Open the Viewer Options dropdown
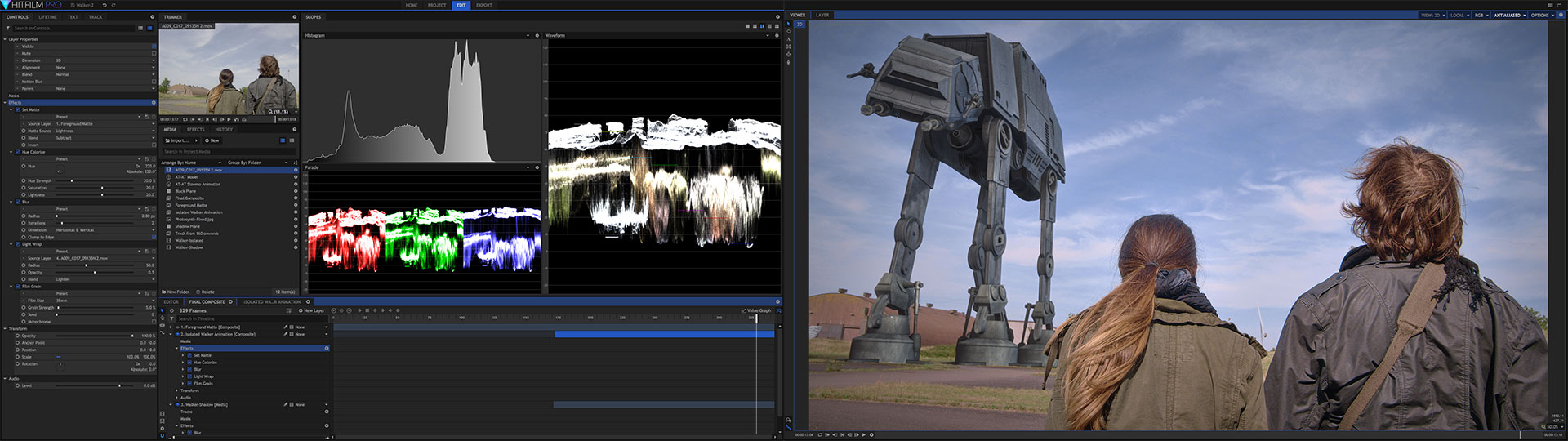Image resolution: width=1568 pixels, height=441 pixels. [1541, 15]
